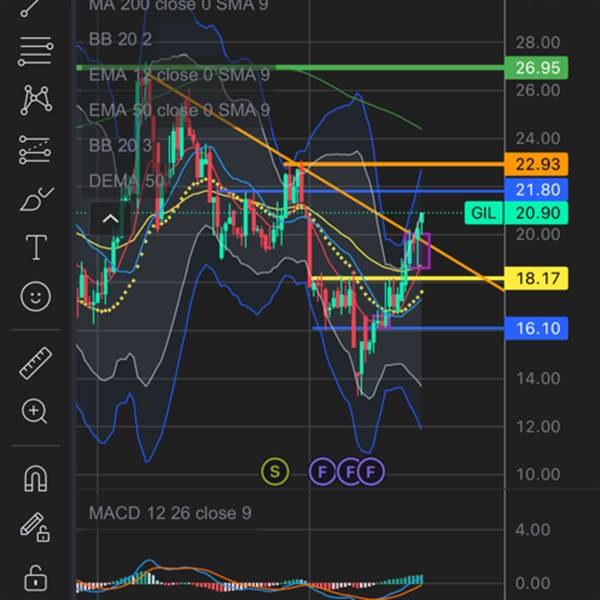
Task: Click the 20.90 current price label
Action: pos(536,213)
